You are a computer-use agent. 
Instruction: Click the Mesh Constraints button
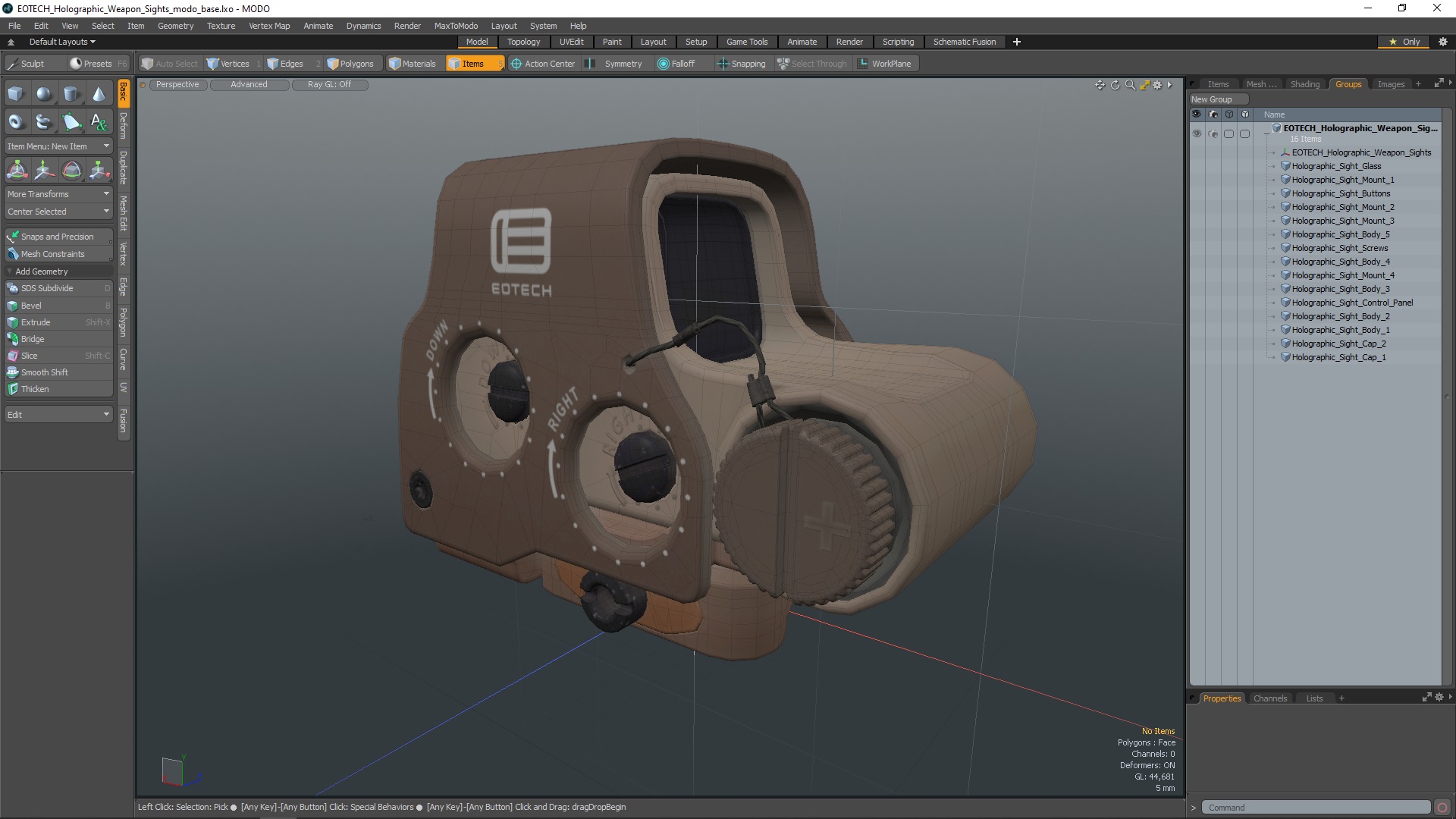coord(58,254)
